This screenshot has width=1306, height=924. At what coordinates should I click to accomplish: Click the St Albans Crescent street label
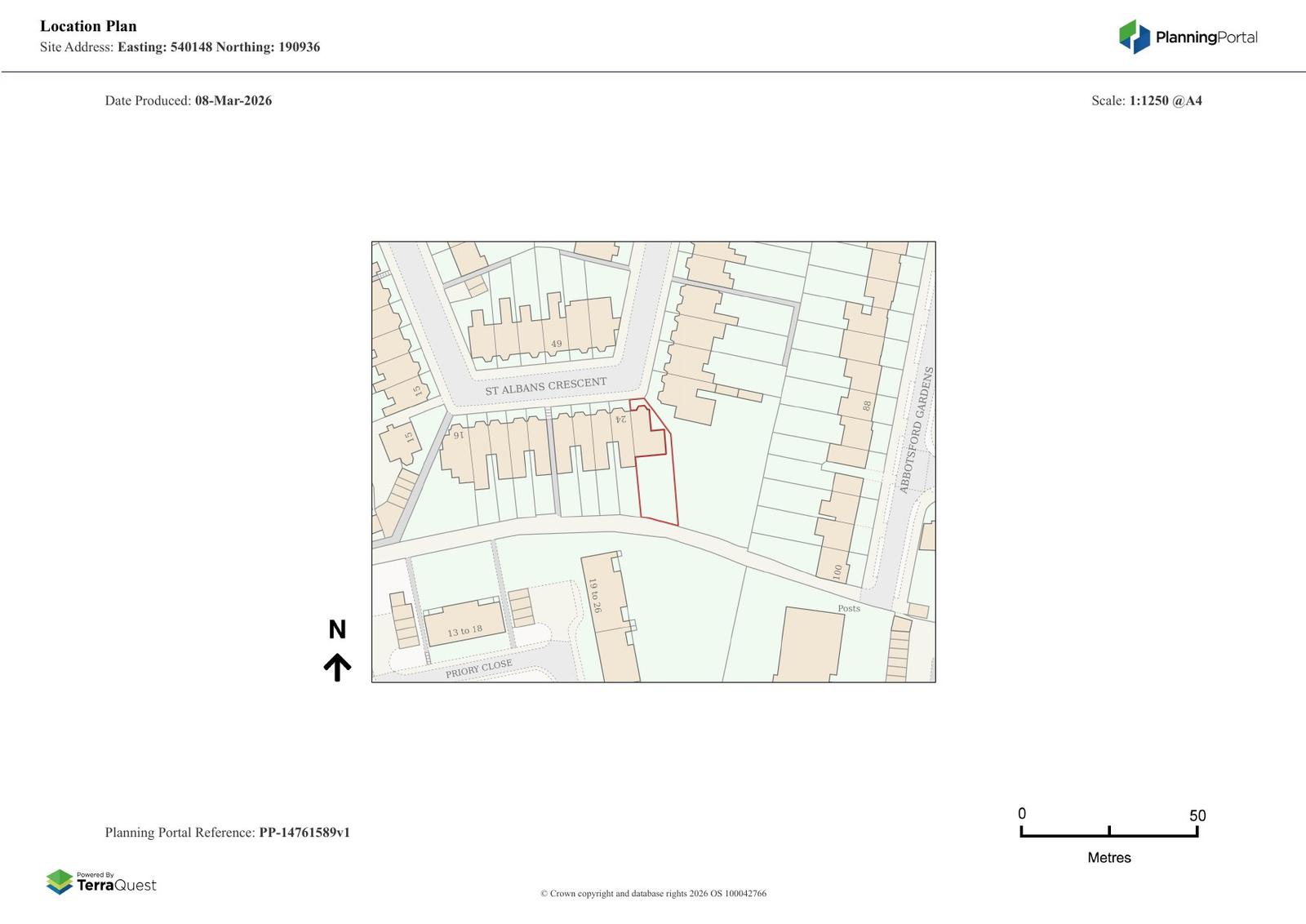click(545, 386)
